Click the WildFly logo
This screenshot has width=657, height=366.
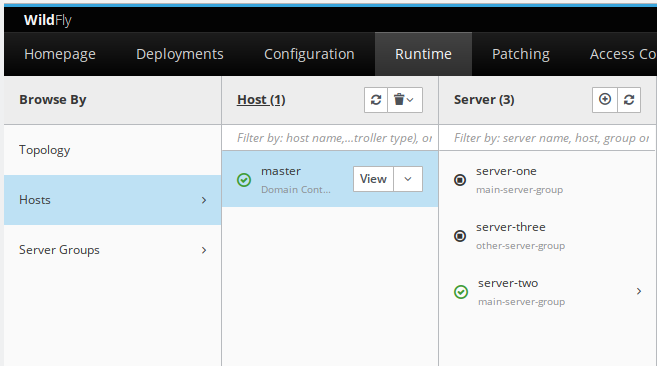click(x=47, y=20)
